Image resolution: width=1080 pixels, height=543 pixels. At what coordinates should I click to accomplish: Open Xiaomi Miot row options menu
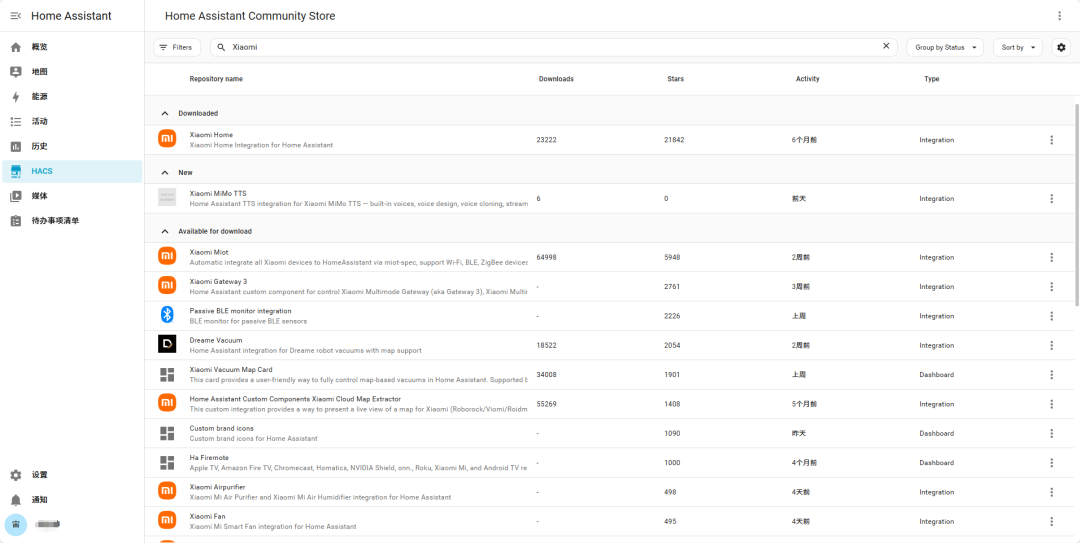coord(1051,257)
